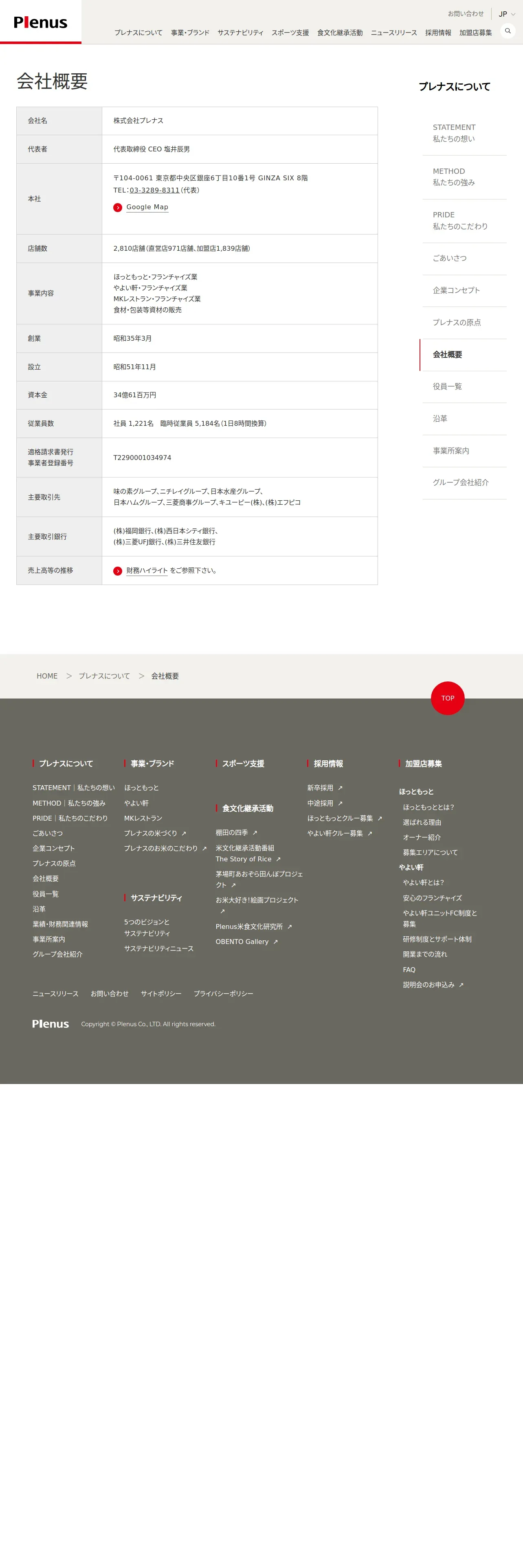Open footer link サイトポリシー

pos(161,994)
